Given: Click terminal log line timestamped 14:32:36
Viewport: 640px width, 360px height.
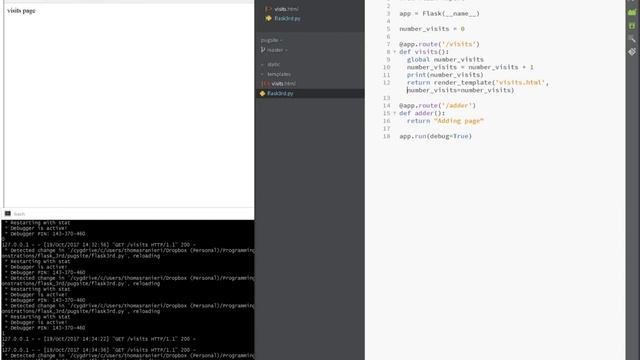Looking at the screenshot, I should point(99,245).
